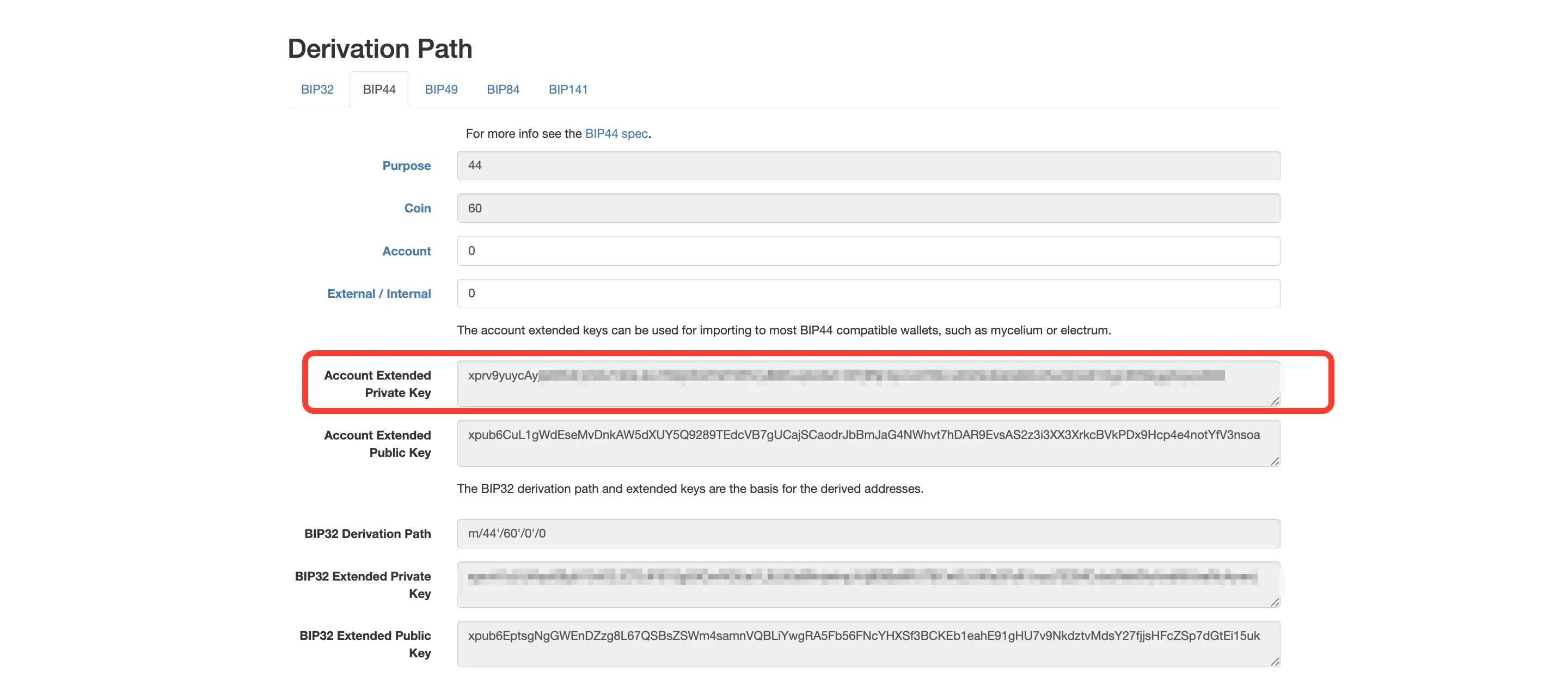Open the BIP141 tab
The width and height of the screenshot is (1568, 696).
coord(568,89)
